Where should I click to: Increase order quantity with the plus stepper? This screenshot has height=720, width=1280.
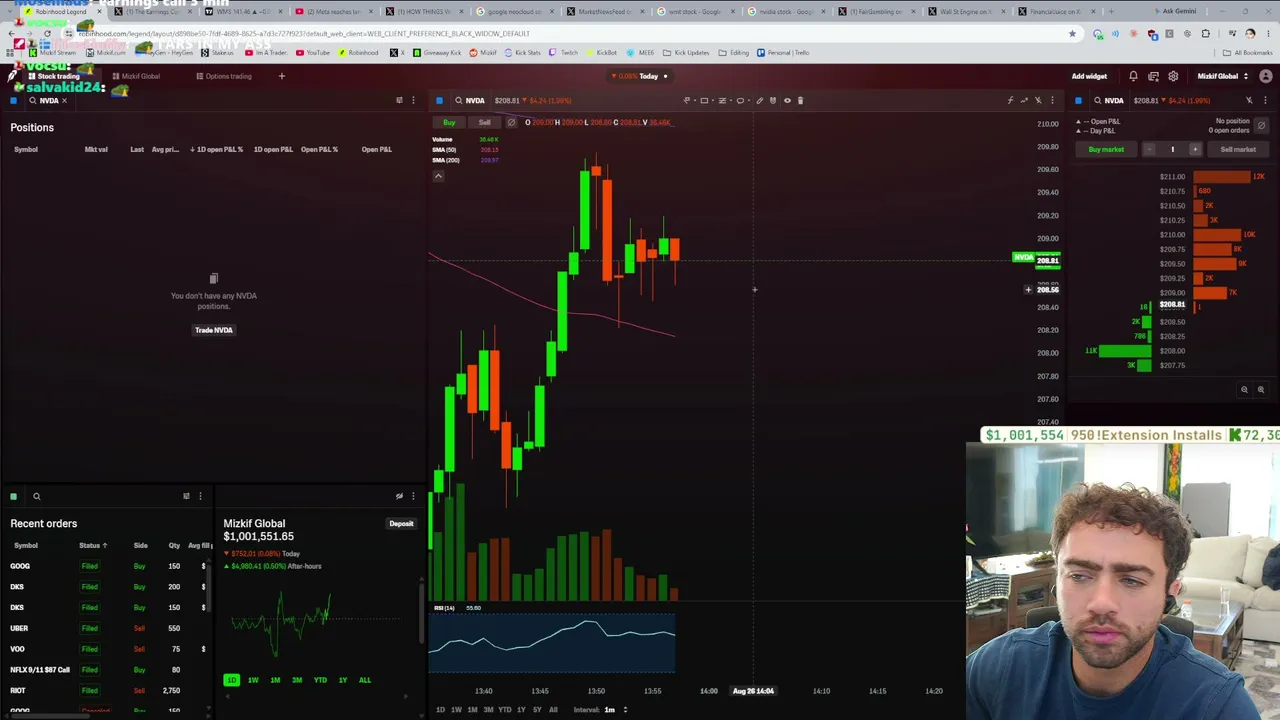1194,149
